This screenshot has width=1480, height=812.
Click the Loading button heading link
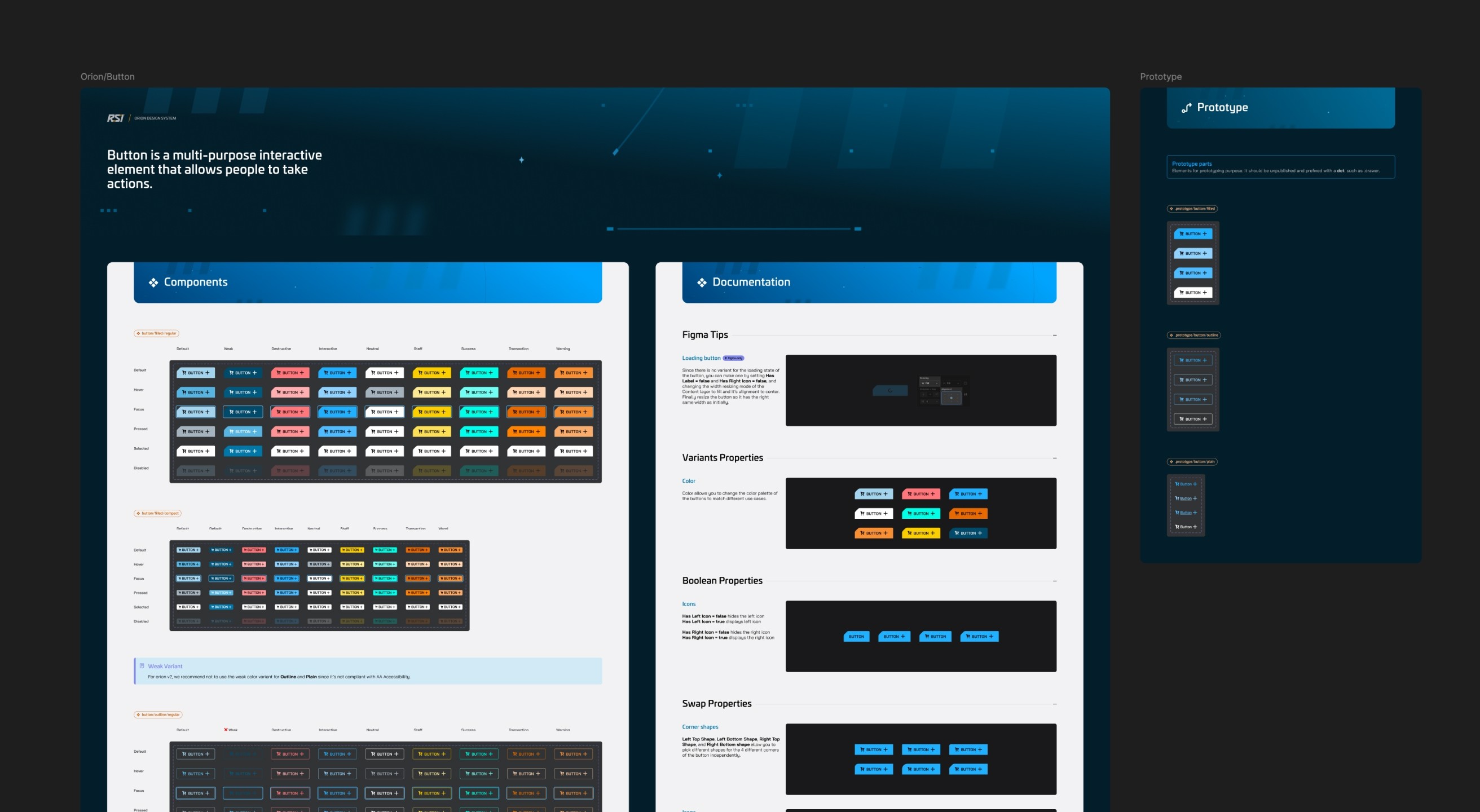[701, 358]
